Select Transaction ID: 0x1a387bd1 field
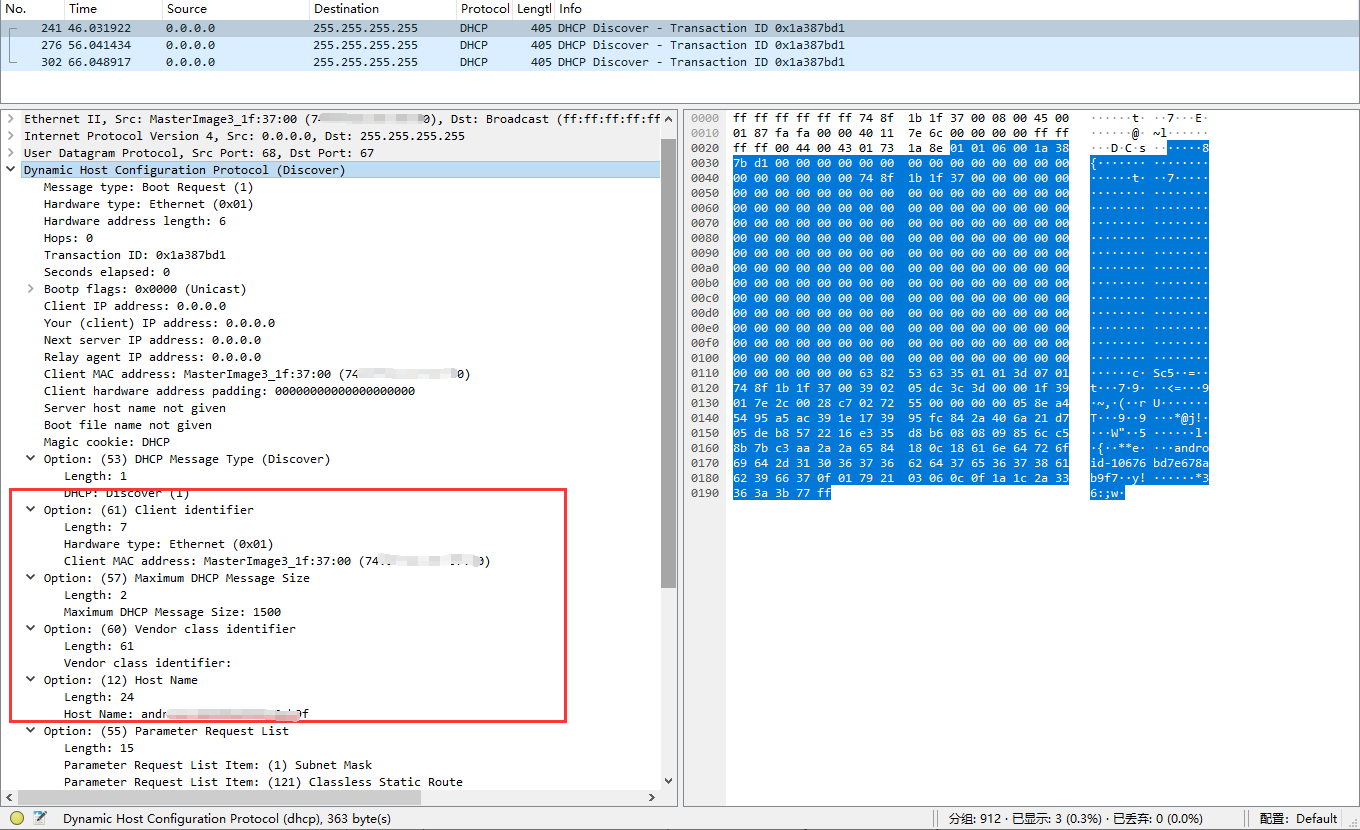 [134, 255]
